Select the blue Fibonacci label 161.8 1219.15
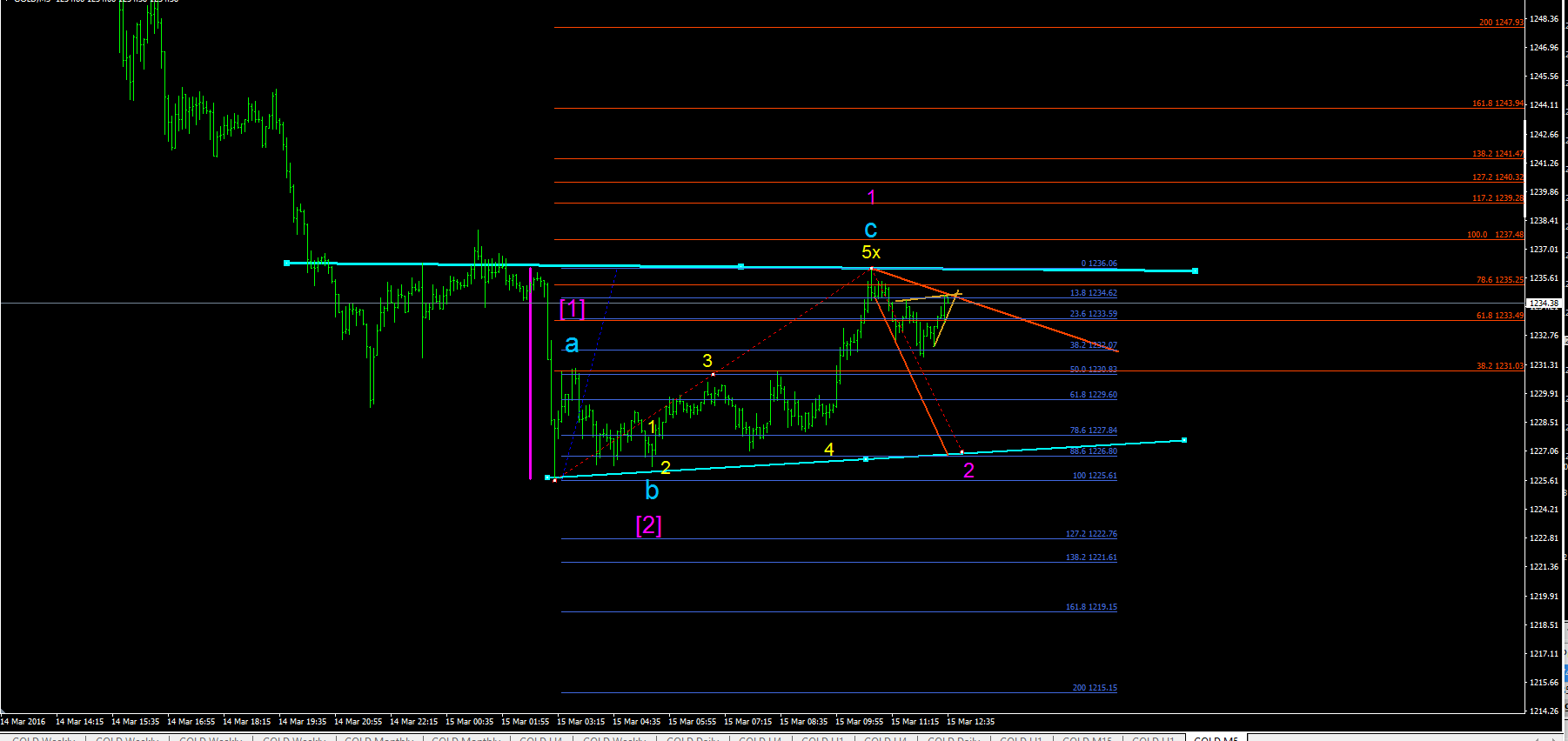 pos(1091,607)
